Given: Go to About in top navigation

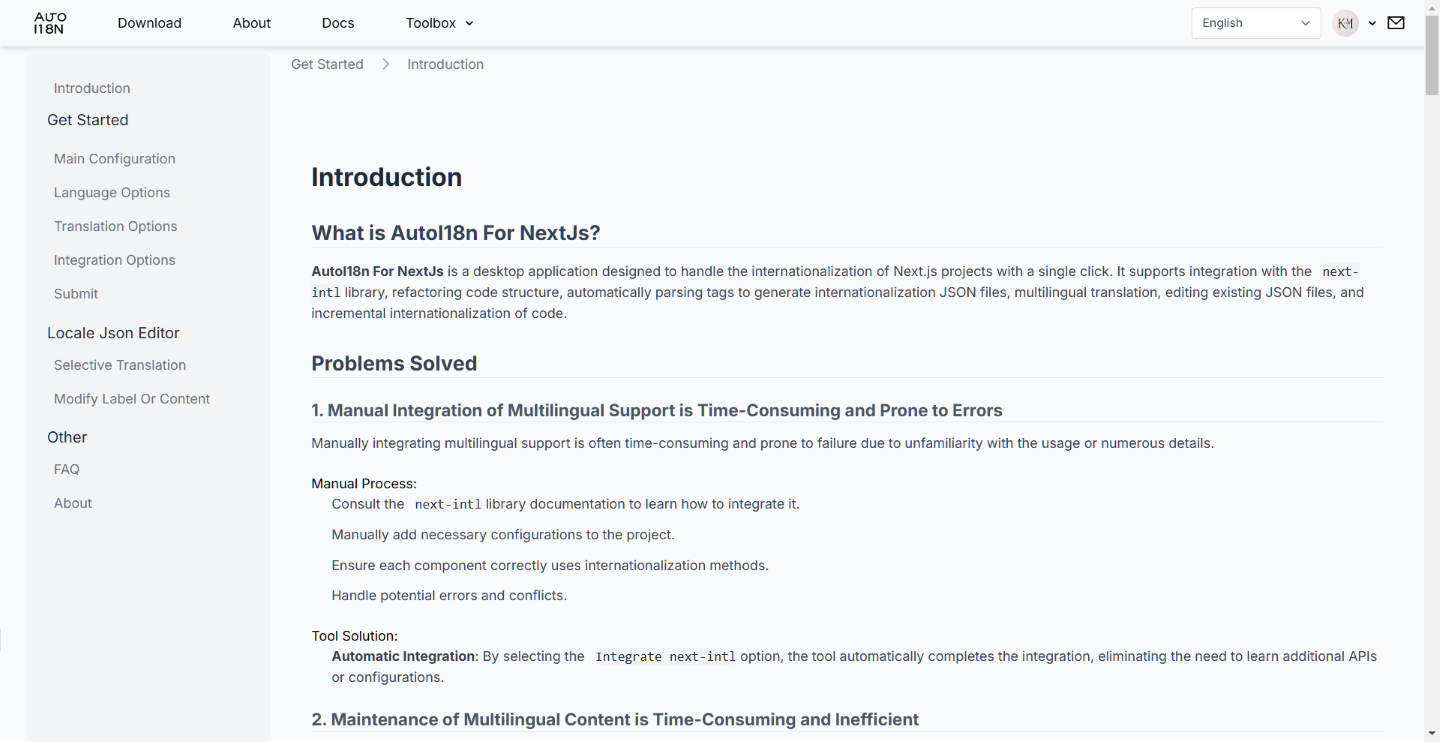Looking at the screenshot, I should [252, 23].
